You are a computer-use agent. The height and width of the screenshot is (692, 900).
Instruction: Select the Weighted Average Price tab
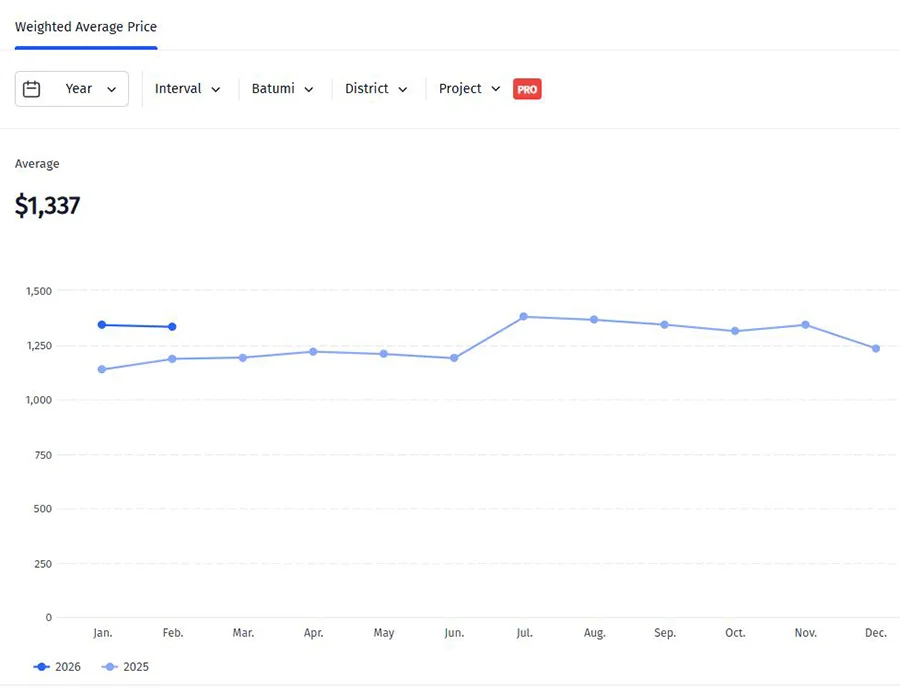[x=86, y=27]
